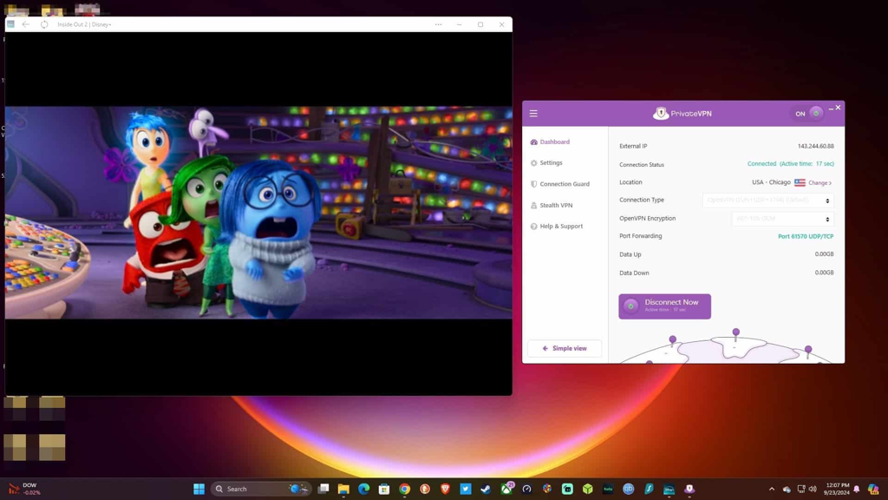Open the PrivateVPN hamburger menu
The image size is (888, 500).
tap(534, 114)
